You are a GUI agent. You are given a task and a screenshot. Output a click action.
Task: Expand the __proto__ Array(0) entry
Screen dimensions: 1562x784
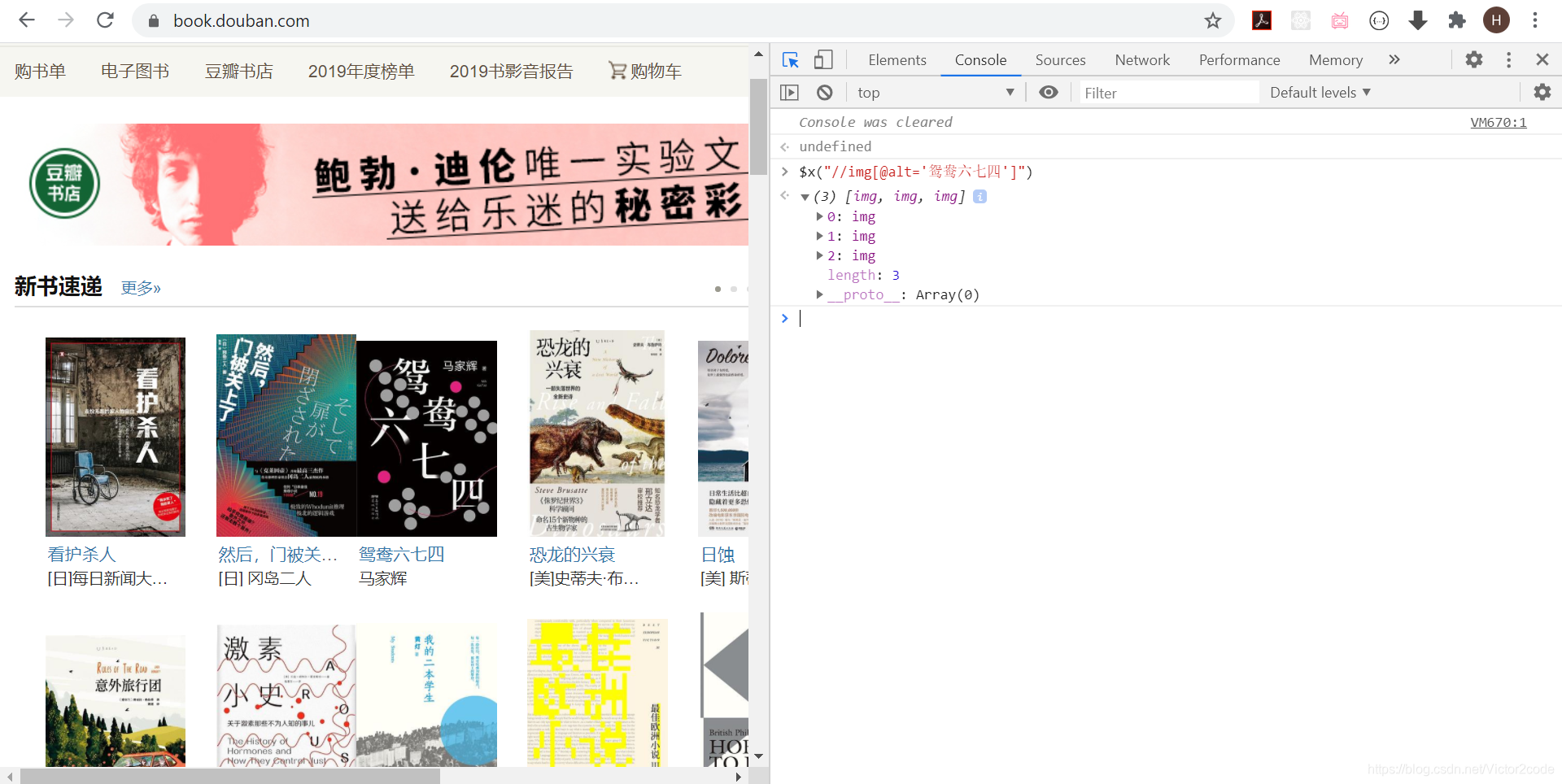point(820,294)
